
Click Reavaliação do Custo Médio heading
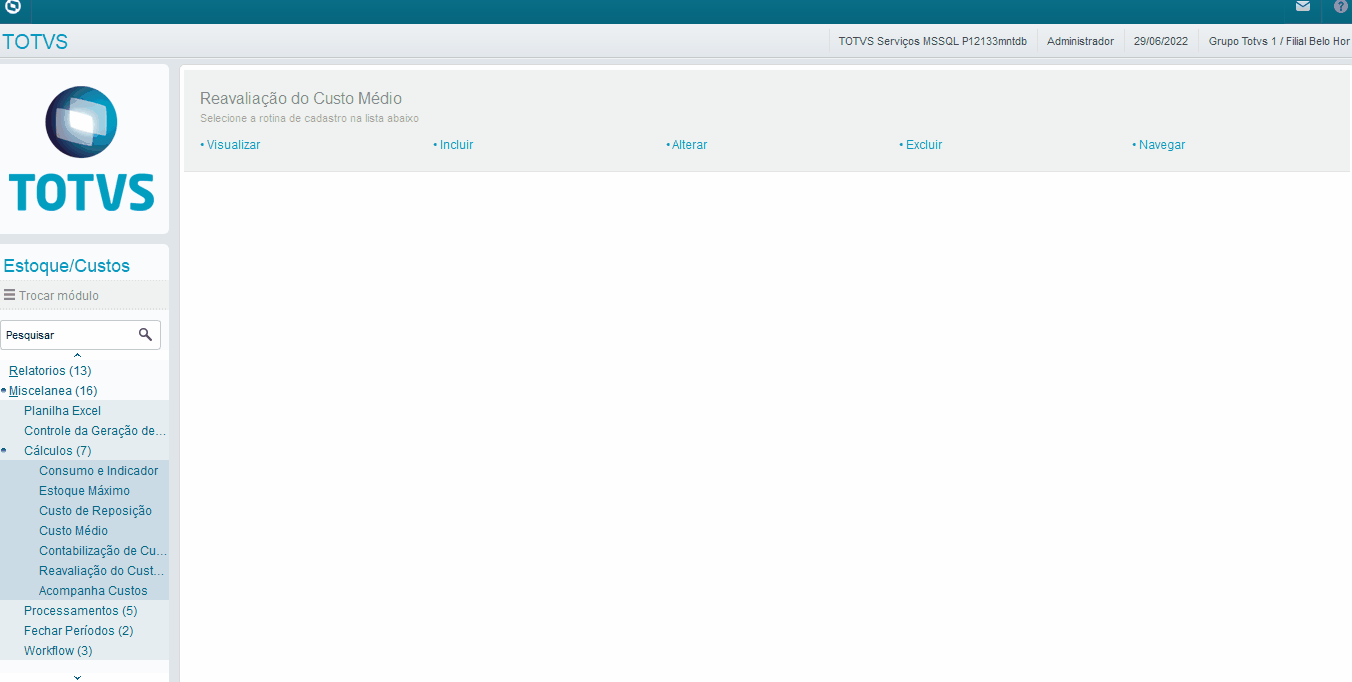301,98
